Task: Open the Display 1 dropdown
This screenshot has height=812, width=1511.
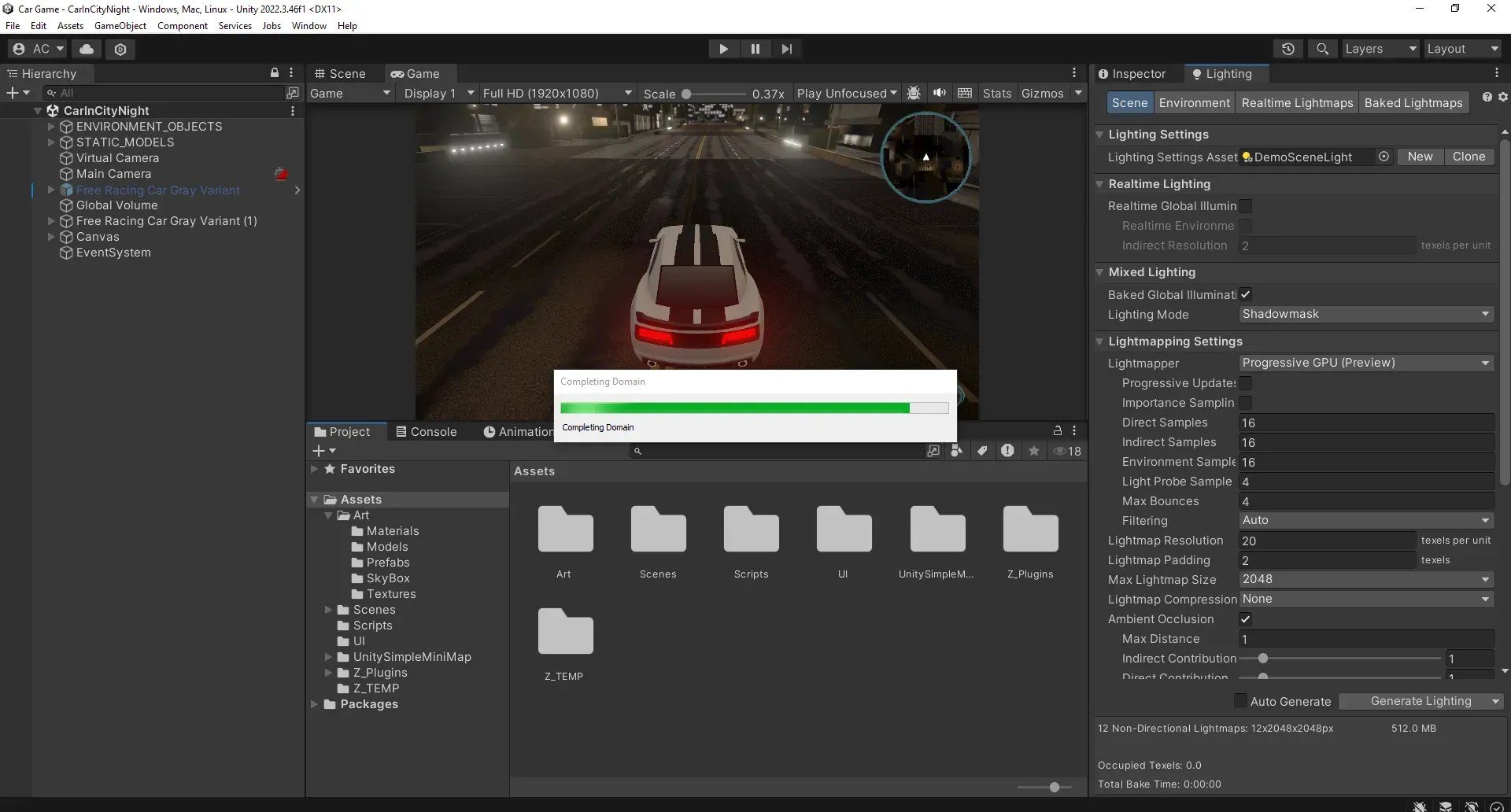Action: pyautogui.click(x=438, y=93)
